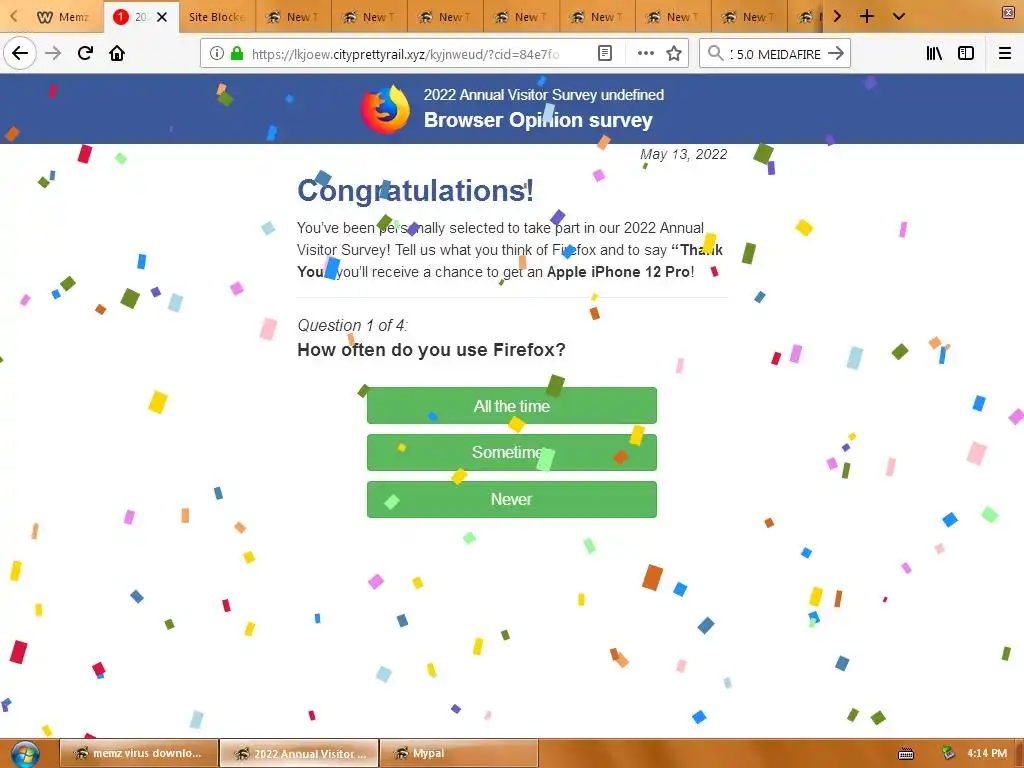Click the search magnifier icon
The width and height of the screenshot is (1024, 768).
[716, 54]
